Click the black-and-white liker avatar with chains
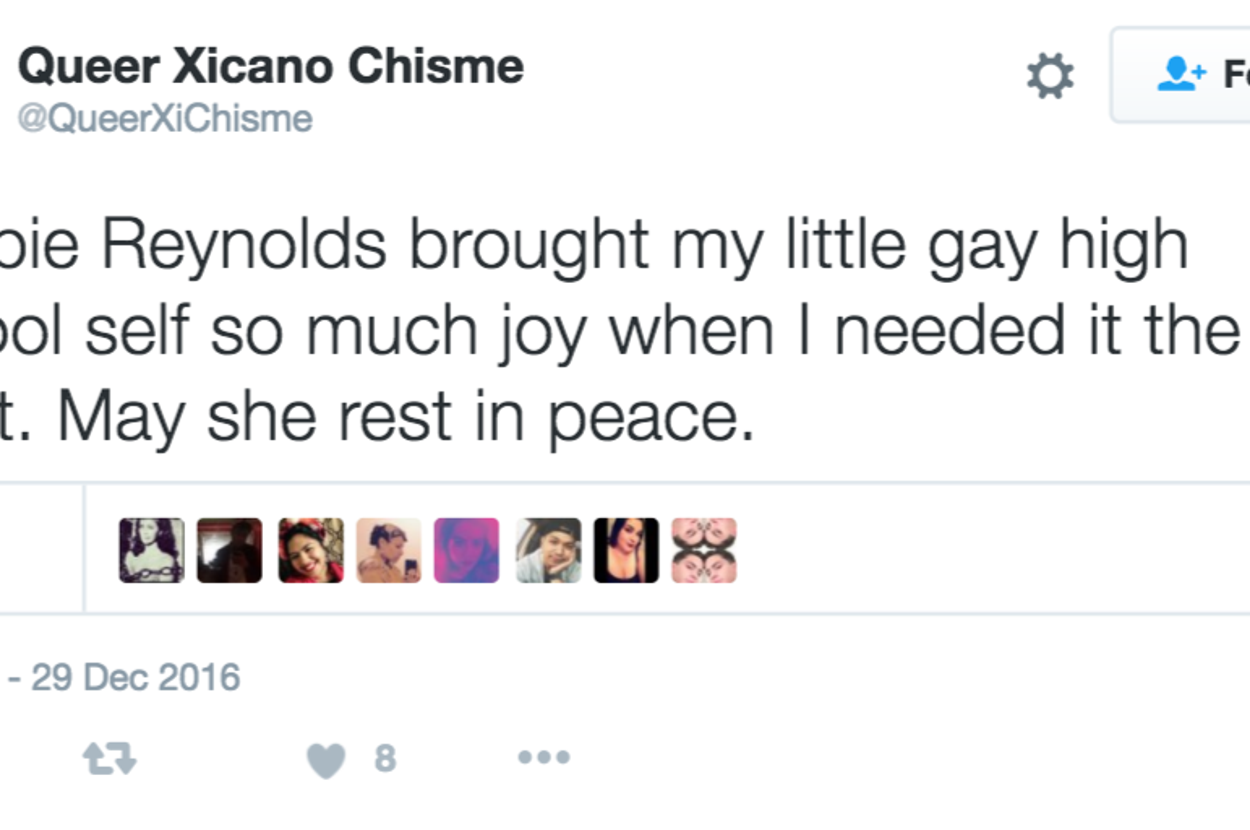This screenshot has width=1250, height=830. pyautogui.click(x=151, y=550)
